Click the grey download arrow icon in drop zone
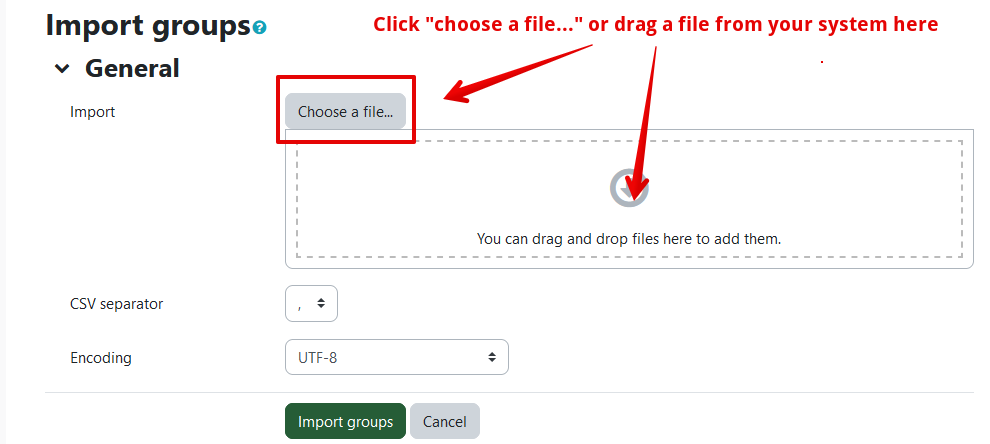The image size is (990, 444). (629, 187)
